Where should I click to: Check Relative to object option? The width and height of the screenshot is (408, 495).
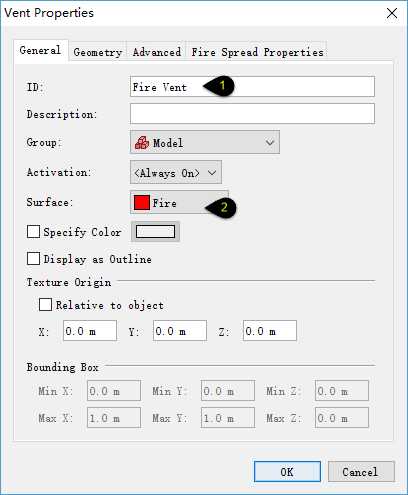coord(45,304)
